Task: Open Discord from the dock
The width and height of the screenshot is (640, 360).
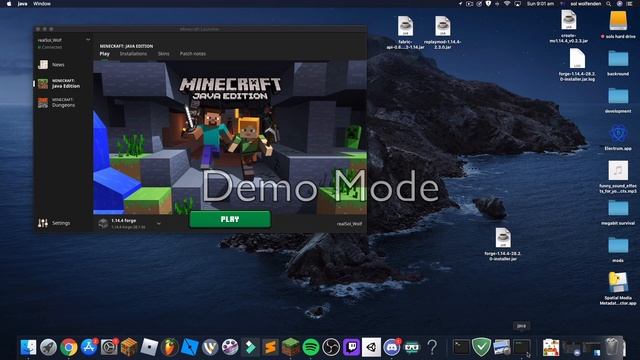Action: coord(391,347)
